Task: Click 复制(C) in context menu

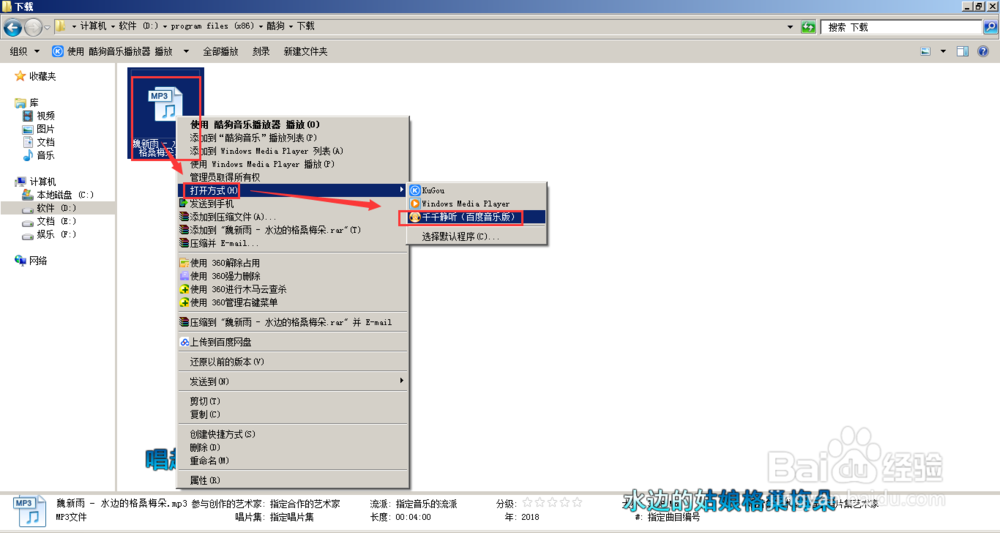Action: click(293, 414)
